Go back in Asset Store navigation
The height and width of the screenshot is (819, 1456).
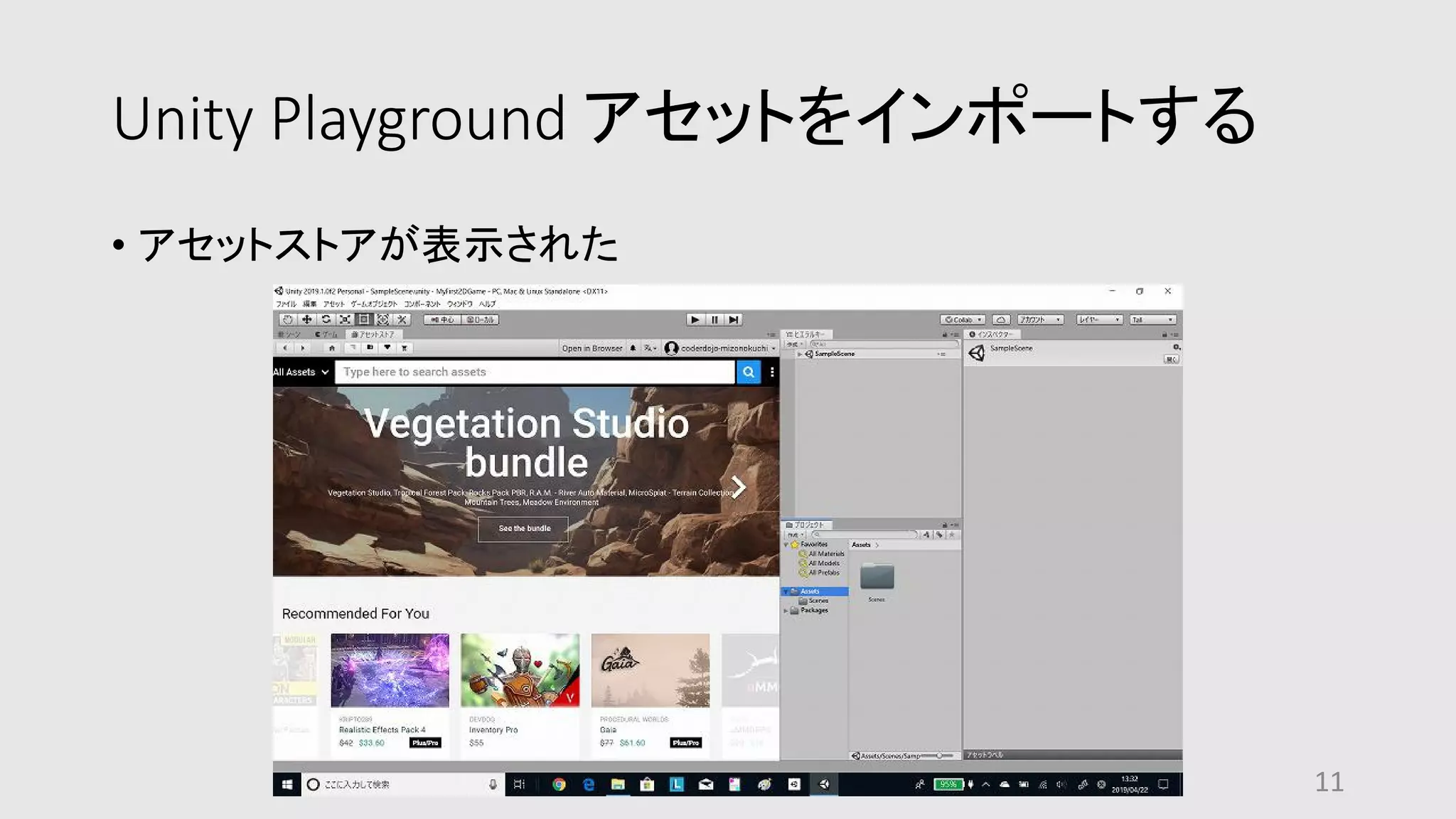[x=284, y=348]
